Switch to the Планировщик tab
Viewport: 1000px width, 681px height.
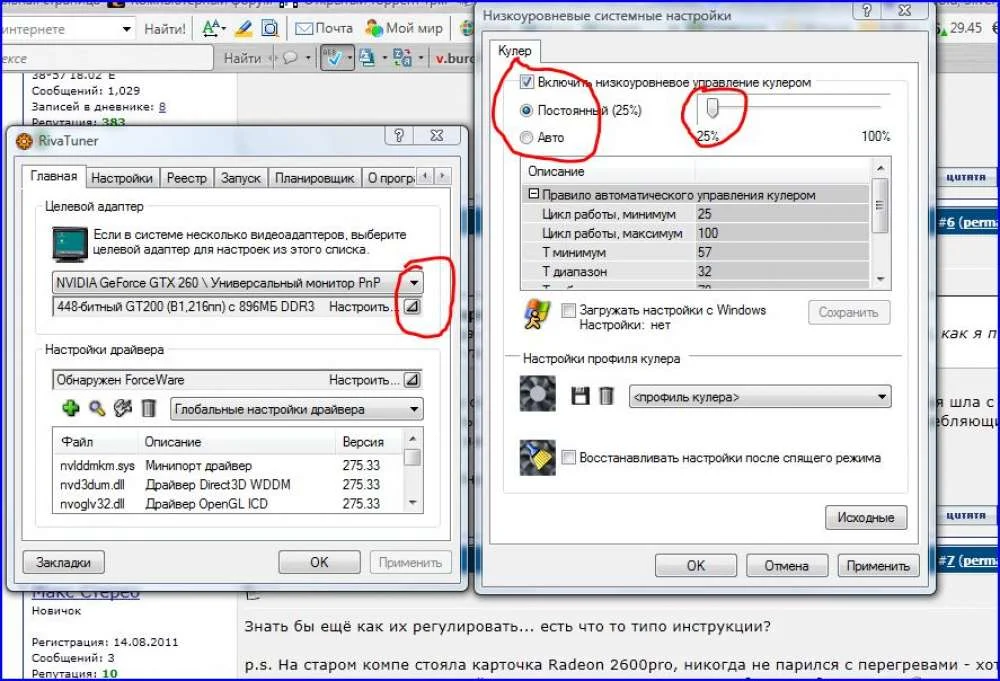[314, 178]
